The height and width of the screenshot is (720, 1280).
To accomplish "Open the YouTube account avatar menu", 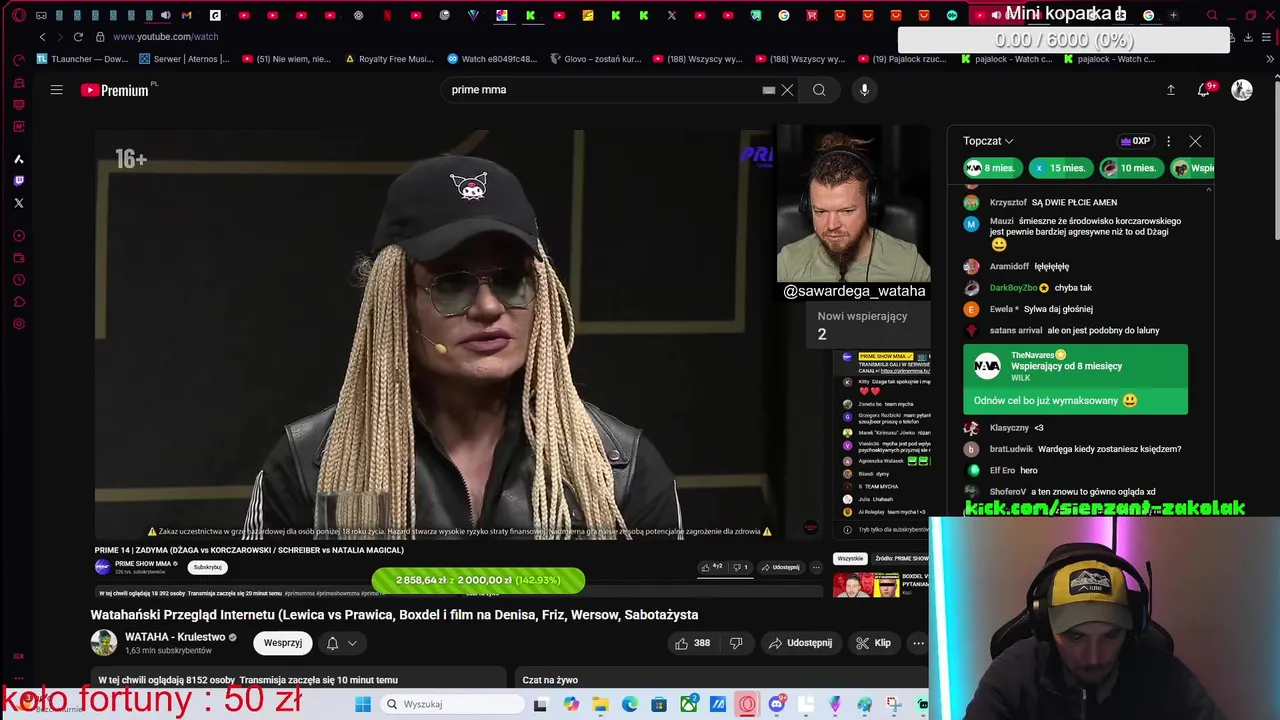I will coord(1242,90).
